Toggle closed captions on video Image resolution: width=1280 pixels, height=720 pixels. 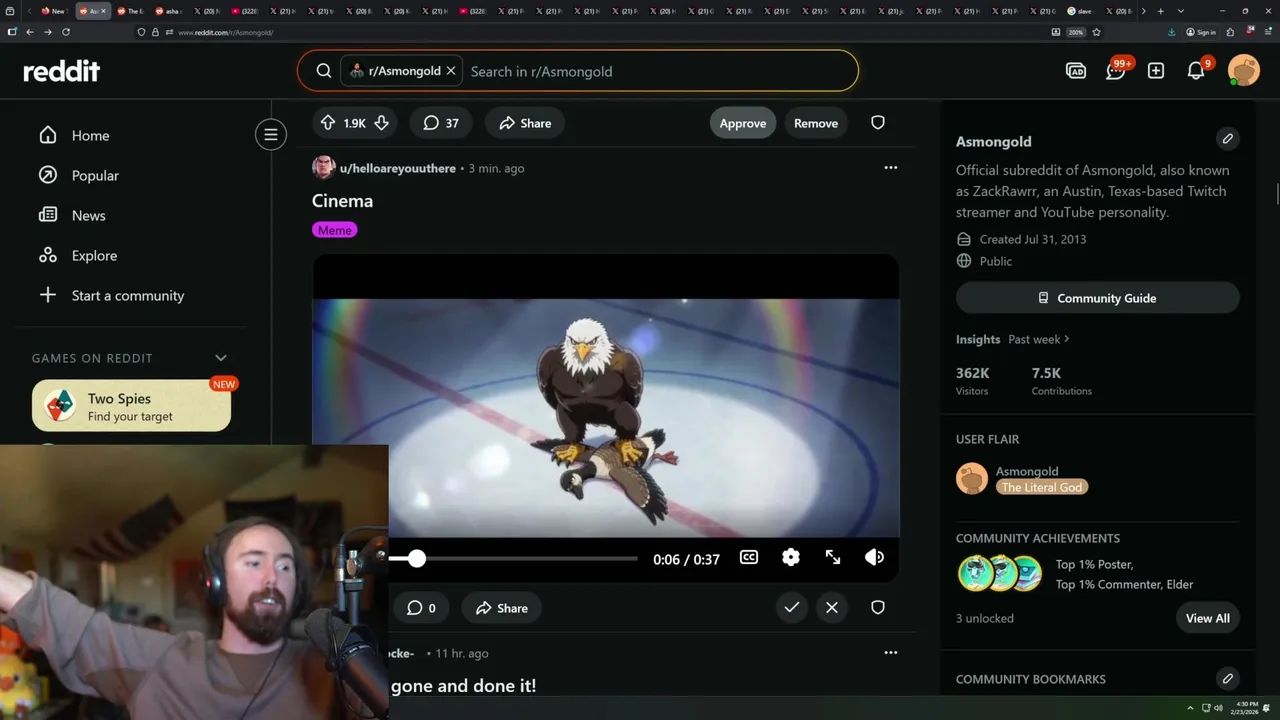[749, 557]
